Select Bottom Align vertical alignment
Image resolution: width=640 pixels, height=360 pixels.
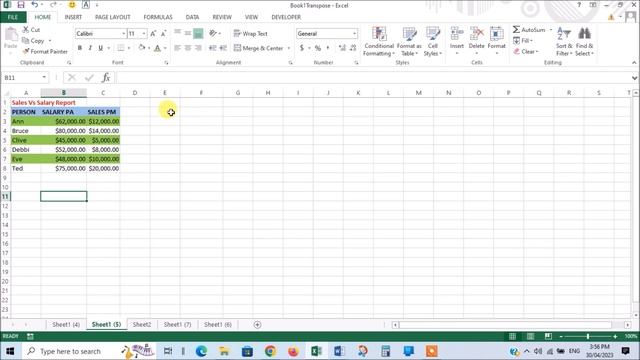coord(198,33)
